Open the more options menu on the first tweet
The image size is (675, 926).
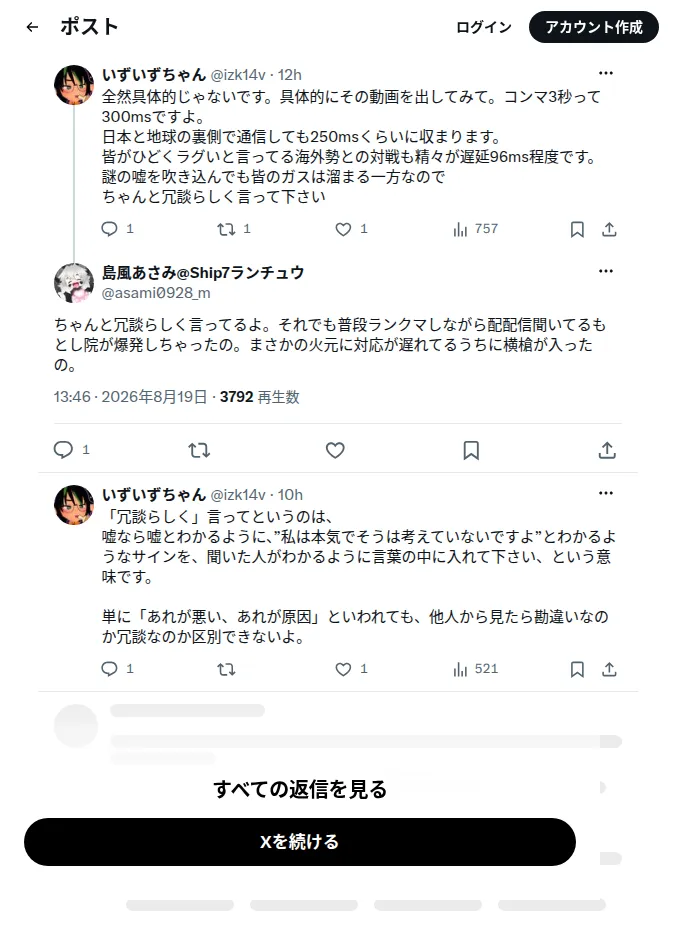[606, 73]
